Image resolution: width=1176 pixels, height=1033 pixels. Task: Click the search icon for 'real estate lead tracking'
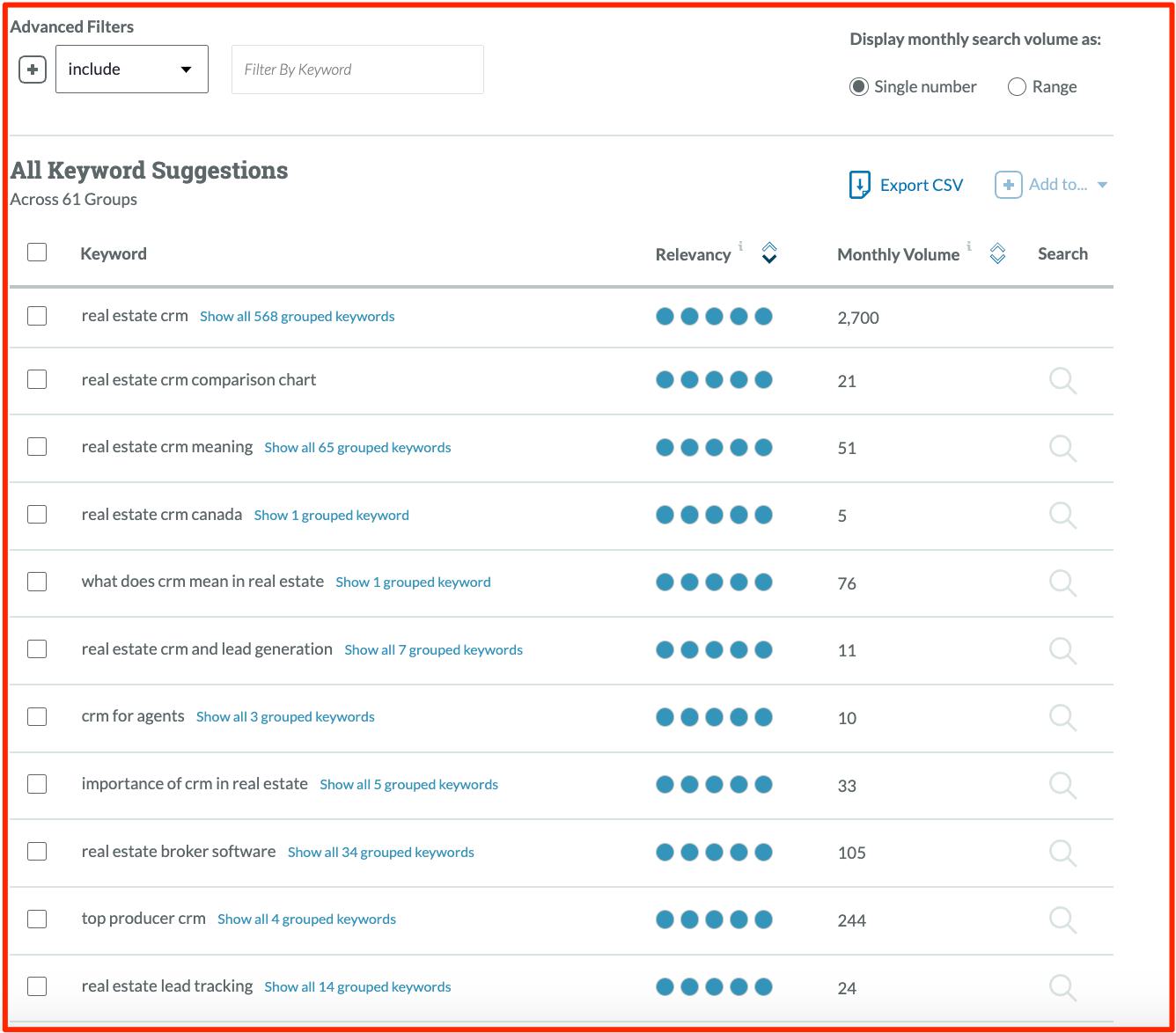(1062, 987)
